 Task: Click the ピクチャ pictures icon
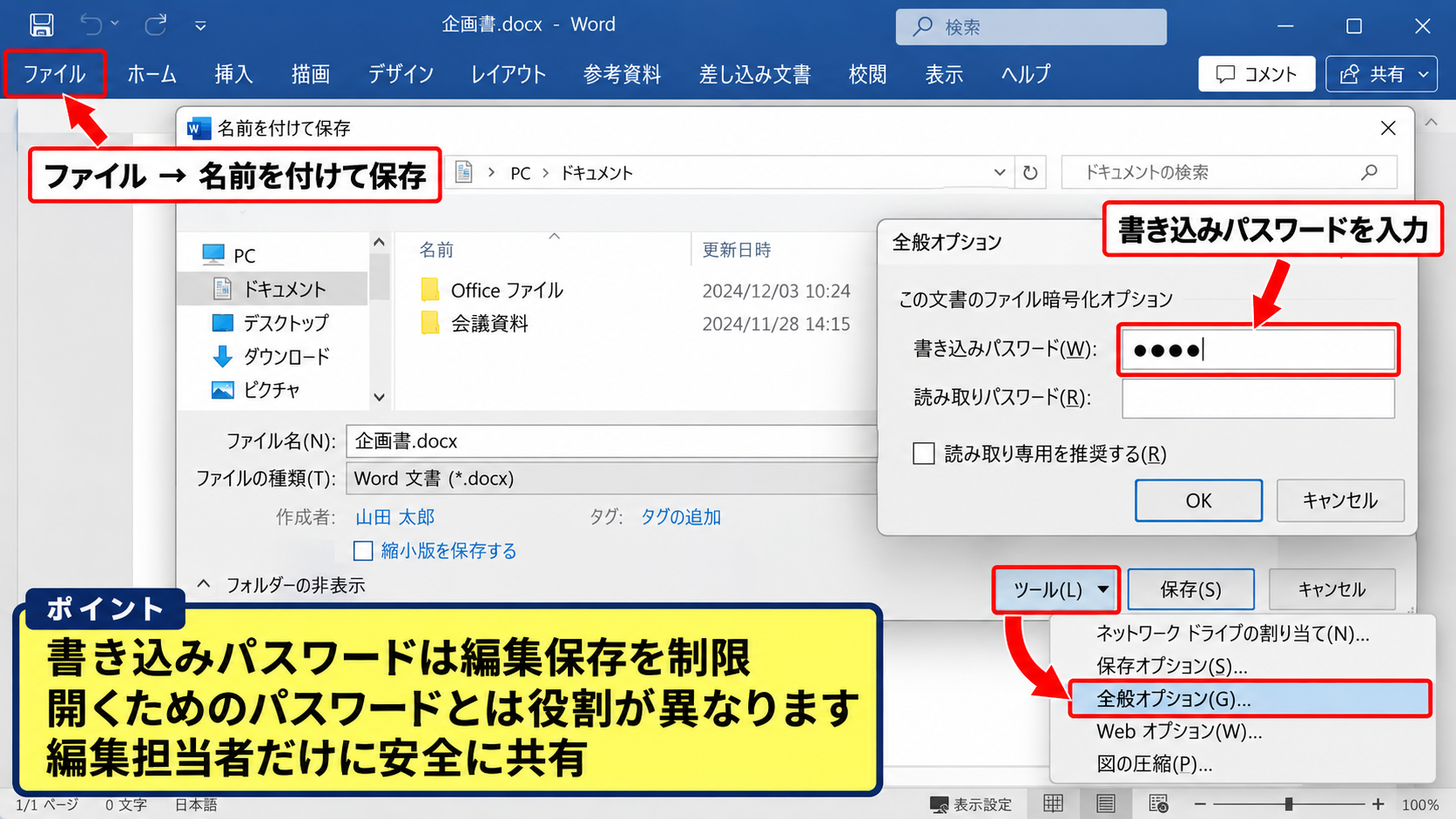click(223, 390)
